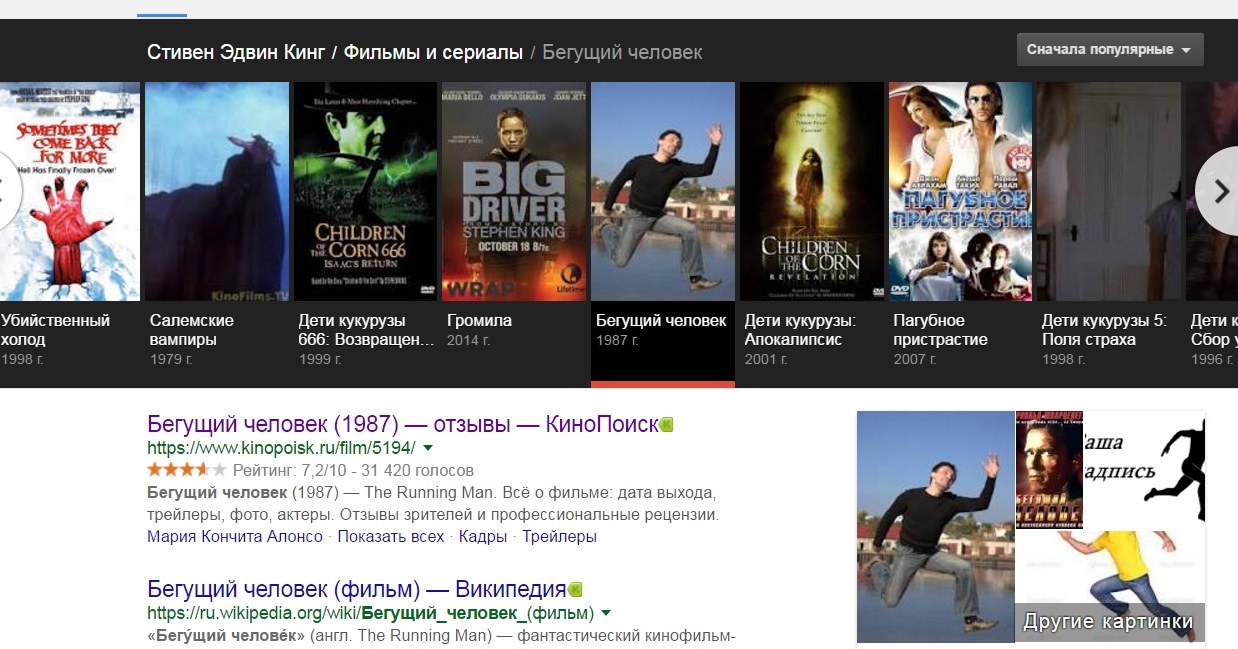The height and width of the screenshot is (649, 1238).
Task: Click green icon next to Википедия title
Action: pyautogui.click(x=575, y=590)
